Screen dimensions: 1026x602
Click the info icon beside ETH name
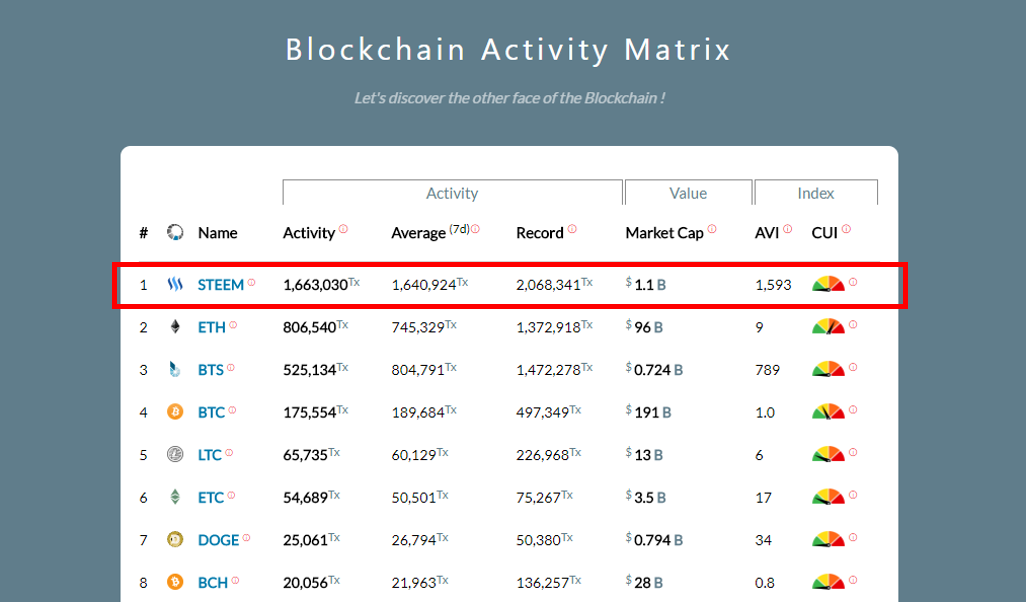pyautogui.click(x=233, y=325)
